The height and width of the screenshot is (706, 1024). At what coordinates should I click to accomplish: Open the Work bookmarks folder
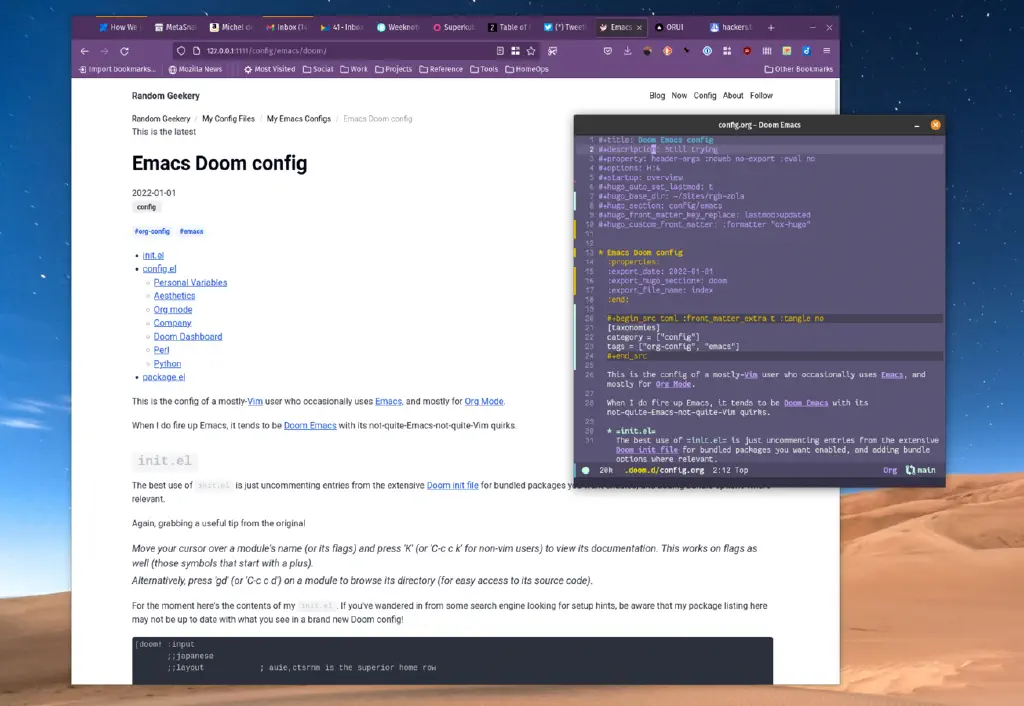(353, 69)
